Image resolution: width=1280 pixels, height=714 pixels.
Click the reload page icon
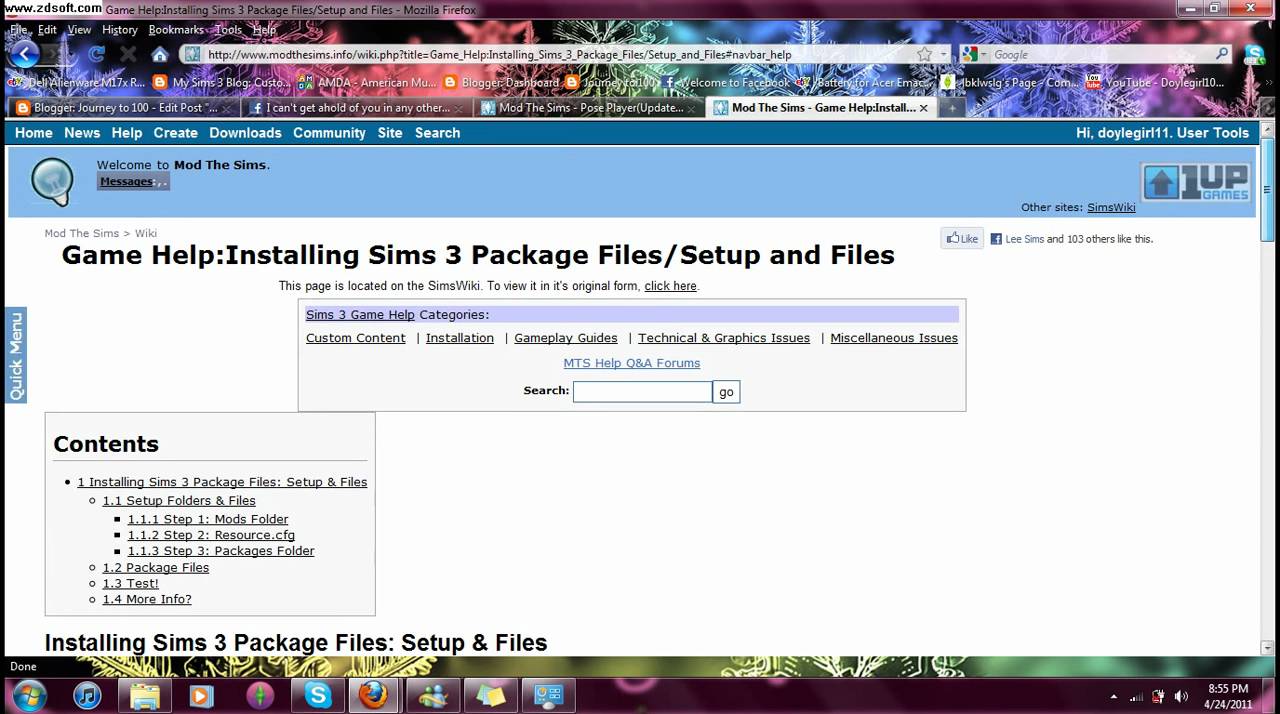pyautogui.click(x=97, y=54)
